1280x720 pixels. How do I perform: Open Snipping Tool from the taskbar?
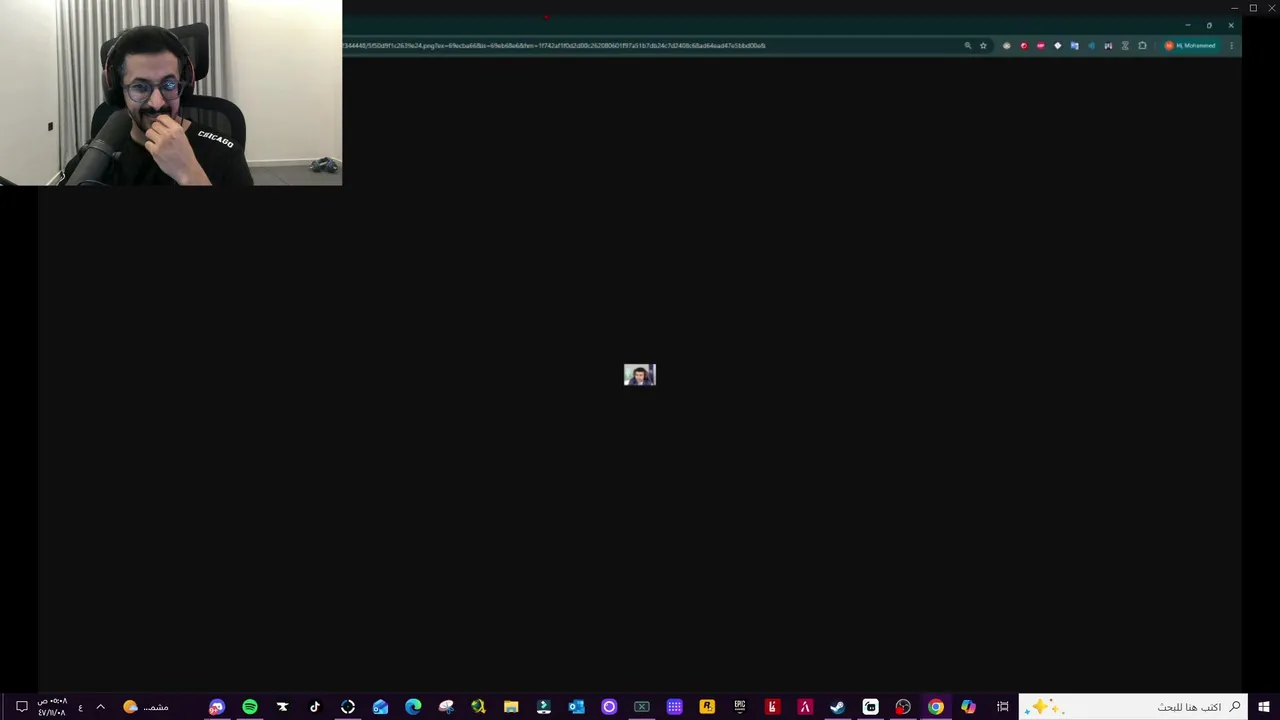point(446,707)
